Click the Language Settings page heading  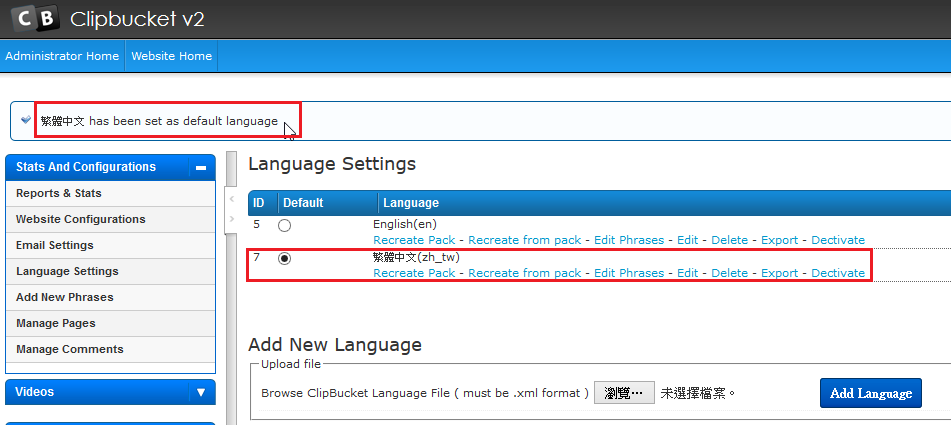[x=332, y=164]
